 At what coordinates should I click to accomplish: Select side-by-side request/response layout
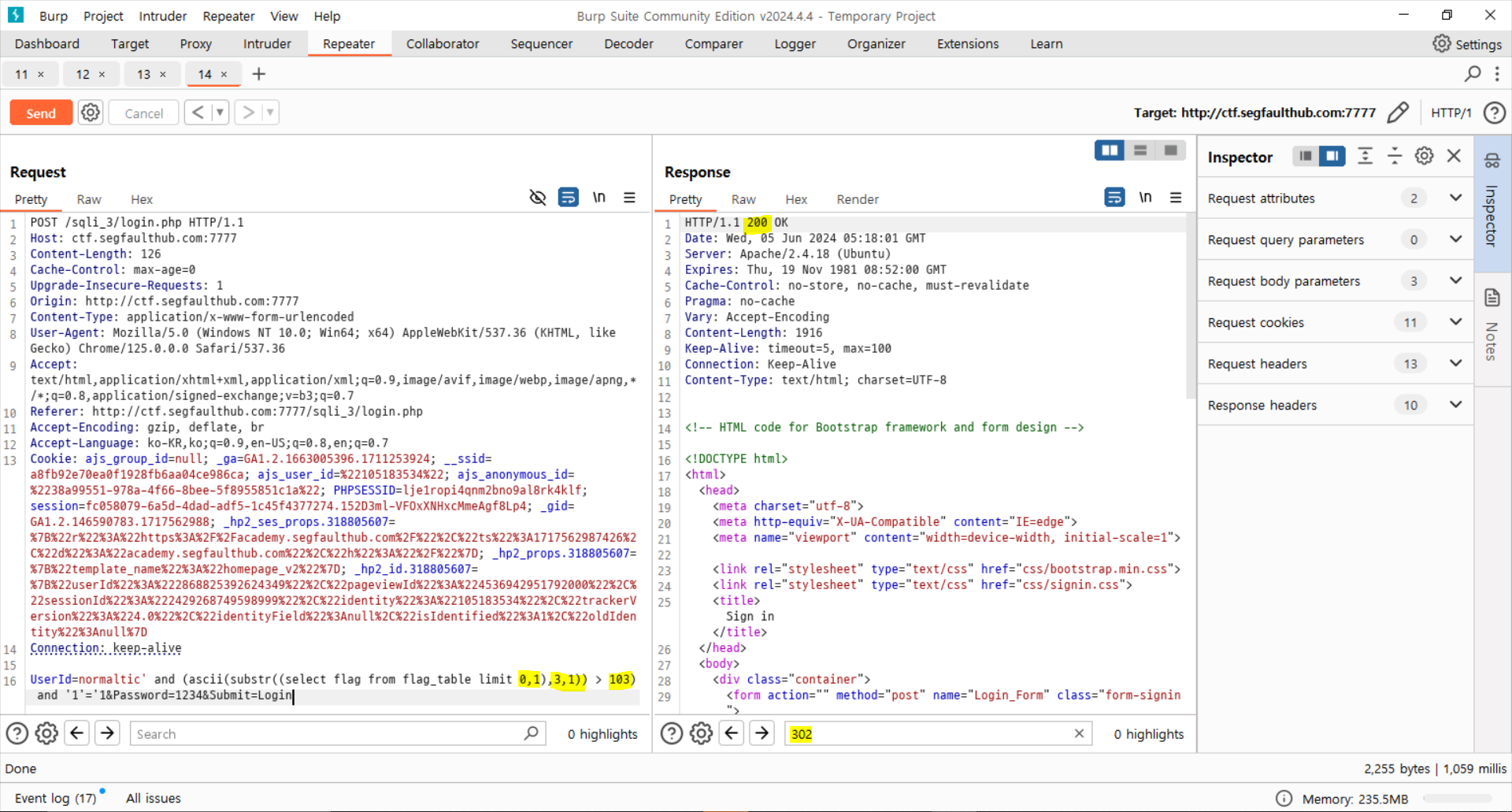coord(1110,150)
